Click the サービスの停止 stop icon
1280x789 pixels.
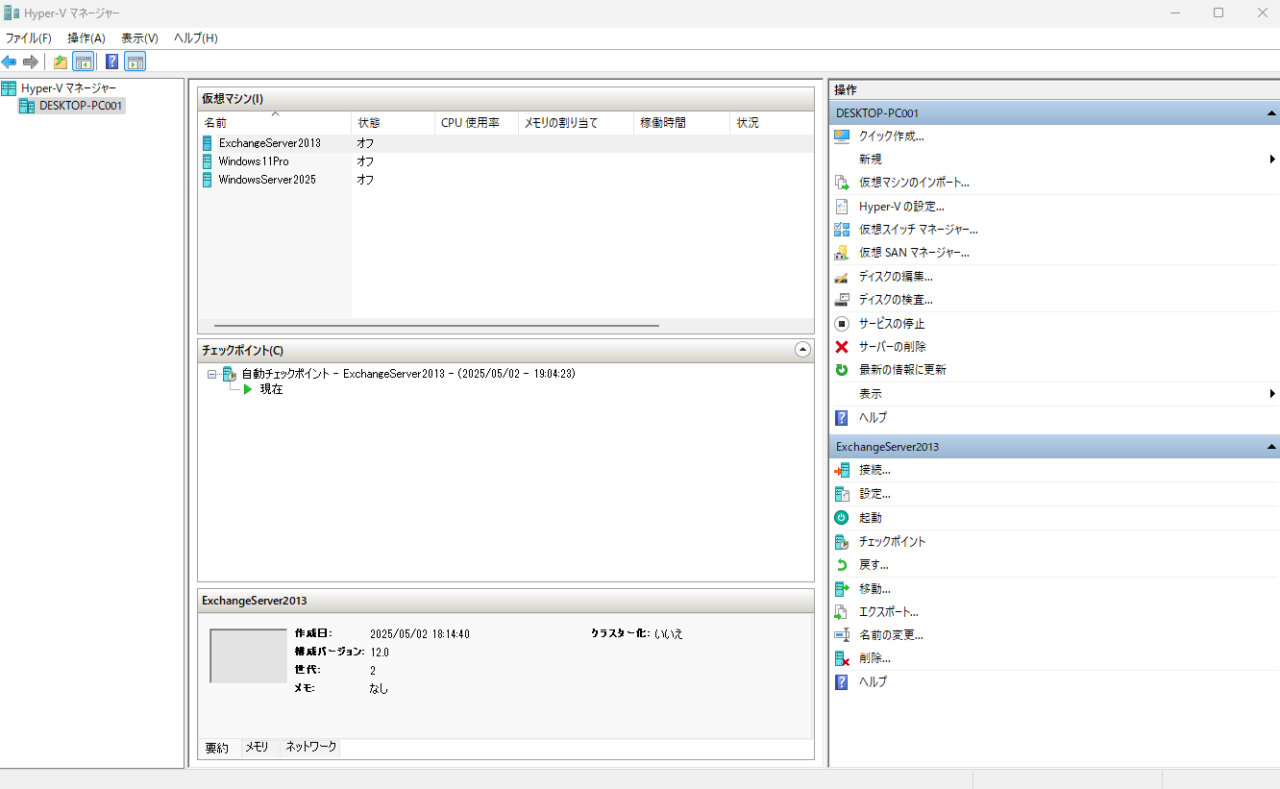(841, 323)
